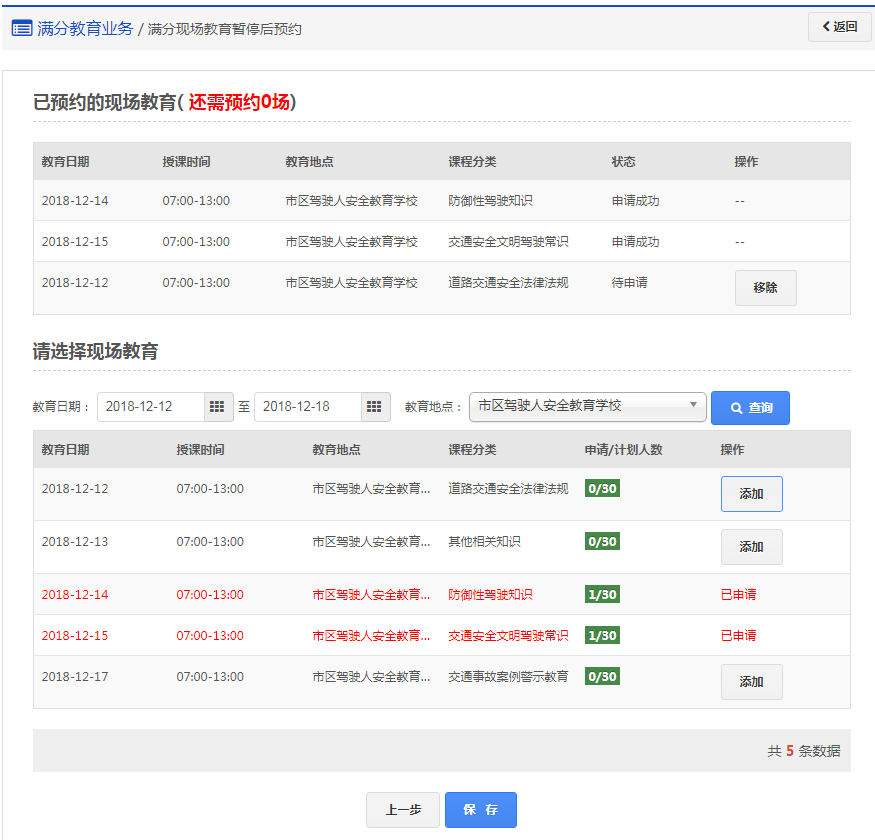
Task: Add the 2018-12-13 其他相关知识 course
Action: click(x=751, y=547)
